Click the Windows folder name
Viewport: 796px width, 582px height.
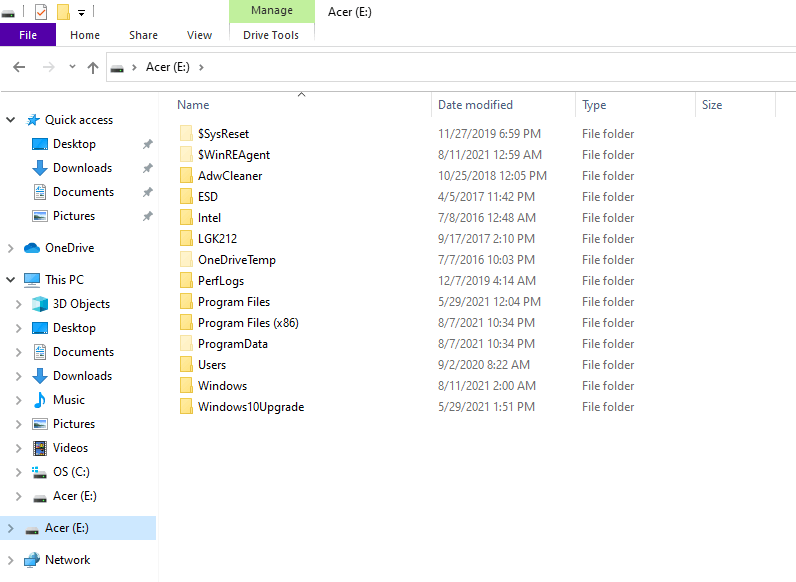pos(222,385)
